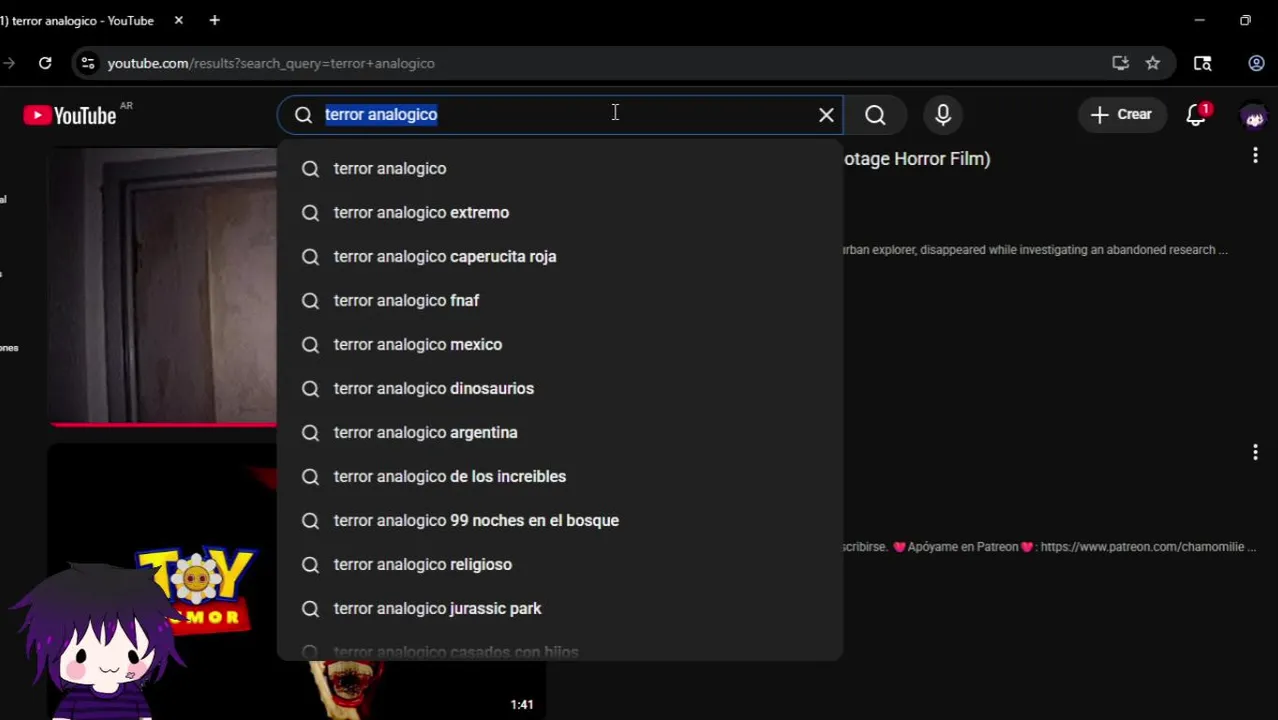This screenshot has width=1278, height=720.
Task: Select suggestion 'terror analogico extremo'
Action: click(560, 212)
